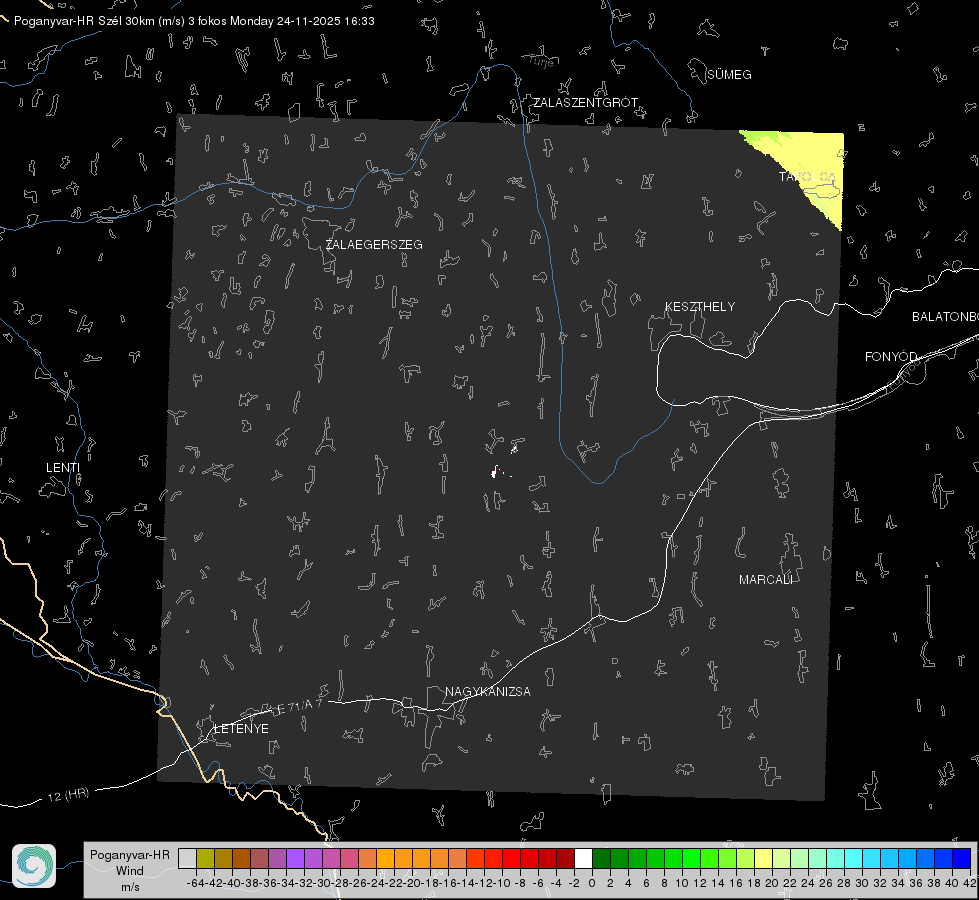Select the dark green swatch between 0 and 2
Screen dimensions: 979x900
click(x=601, y=858)
